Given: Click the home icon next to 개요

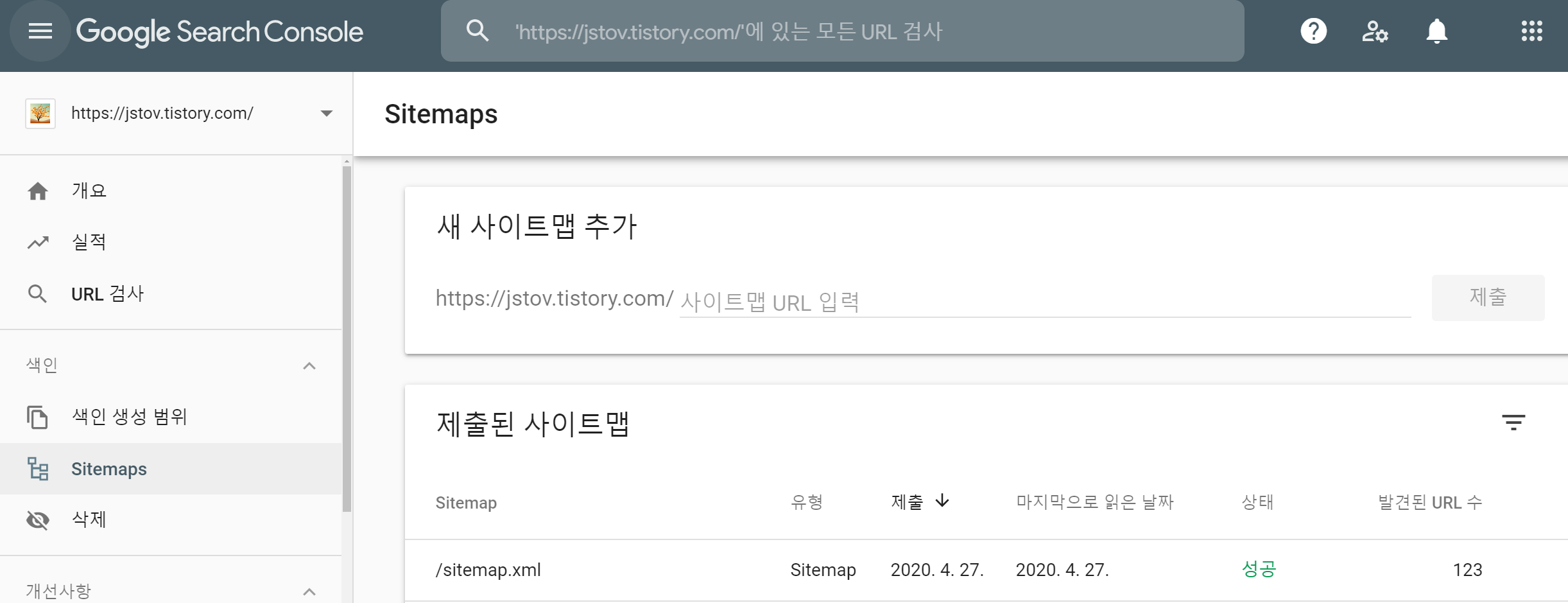Looking at the screenshot, I should 38,191.
